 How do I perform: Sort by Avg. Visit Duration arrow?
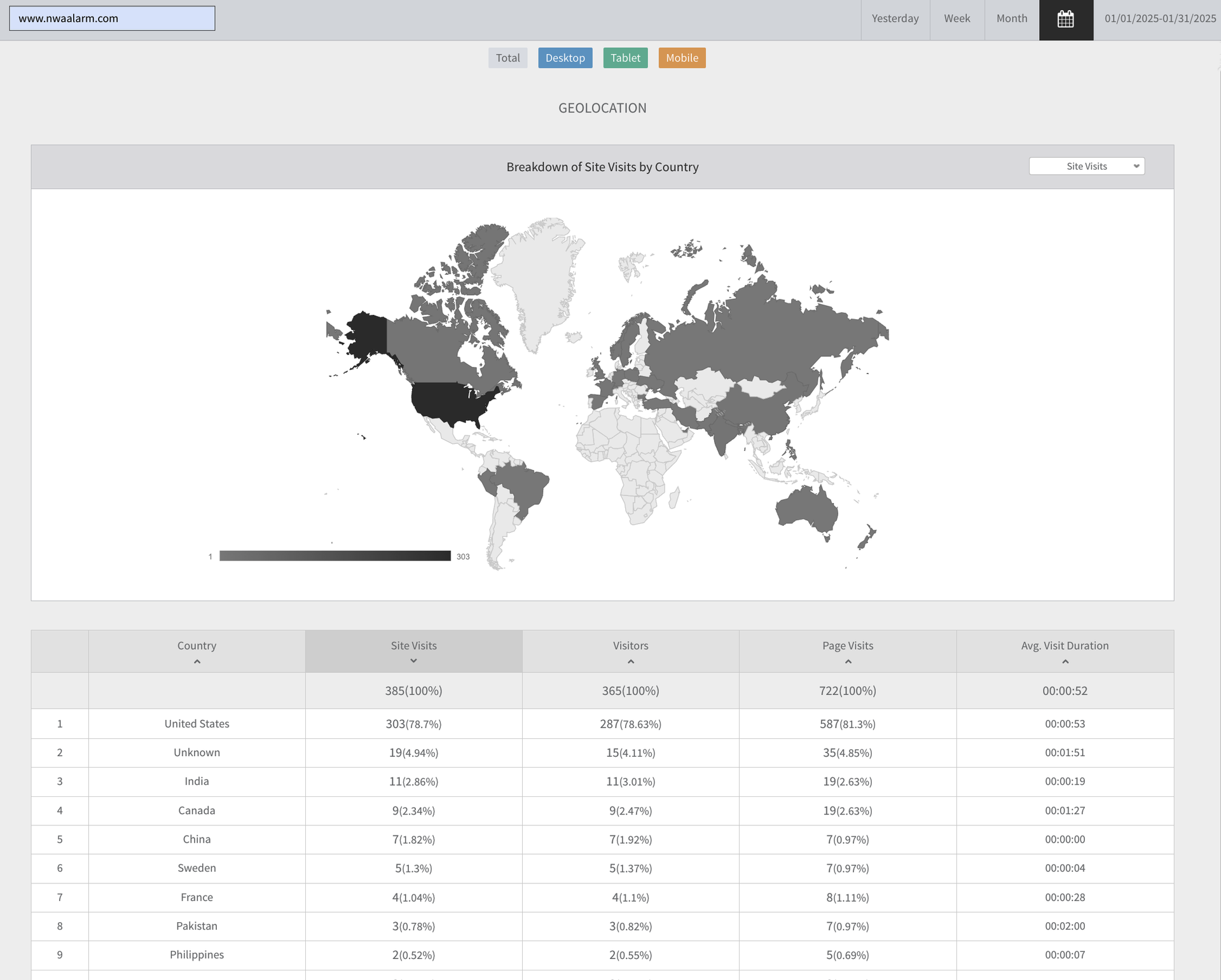tap(1065, 662)
